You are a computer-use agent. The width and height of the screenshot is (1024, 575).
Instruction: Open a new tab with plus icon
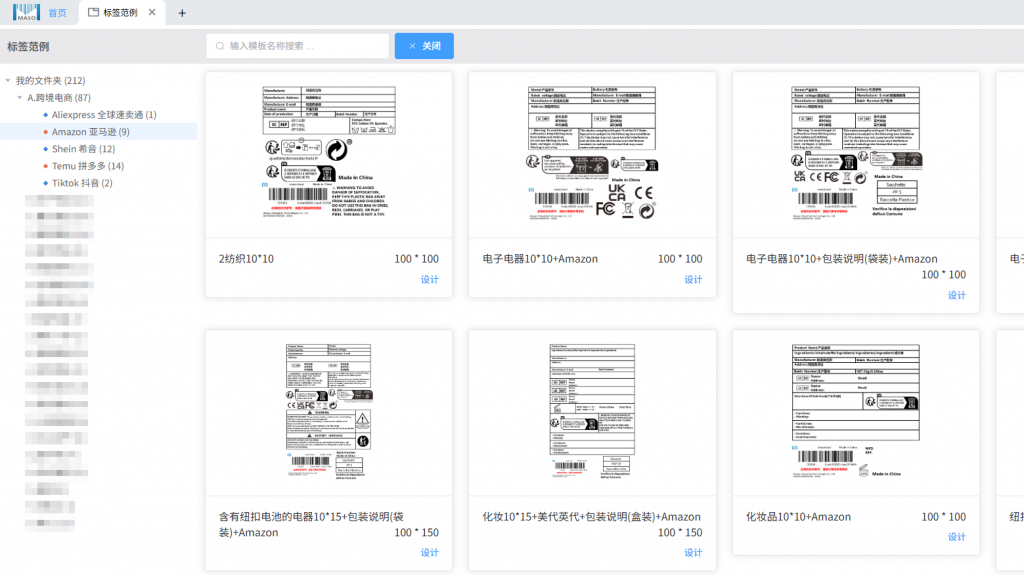[x=182, y=13]
